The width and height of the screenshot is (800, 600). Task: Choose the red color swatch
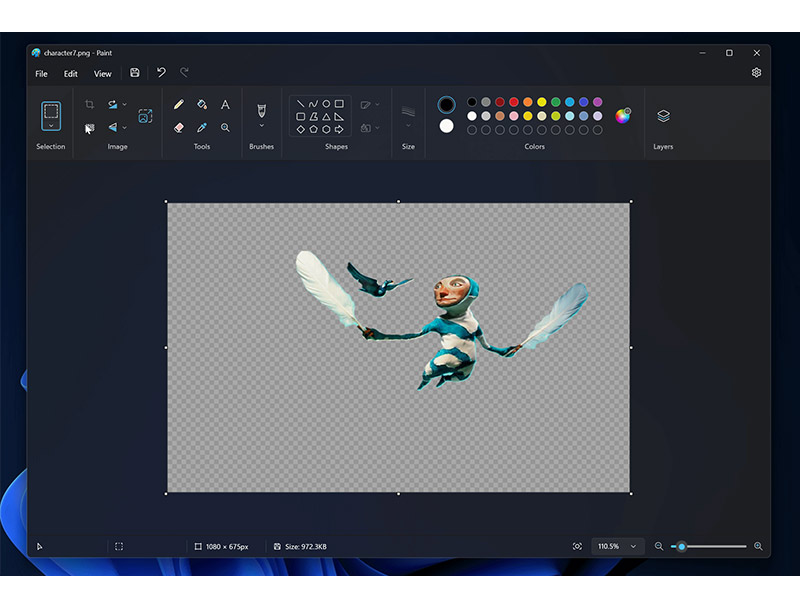click(x=514, y=102)
